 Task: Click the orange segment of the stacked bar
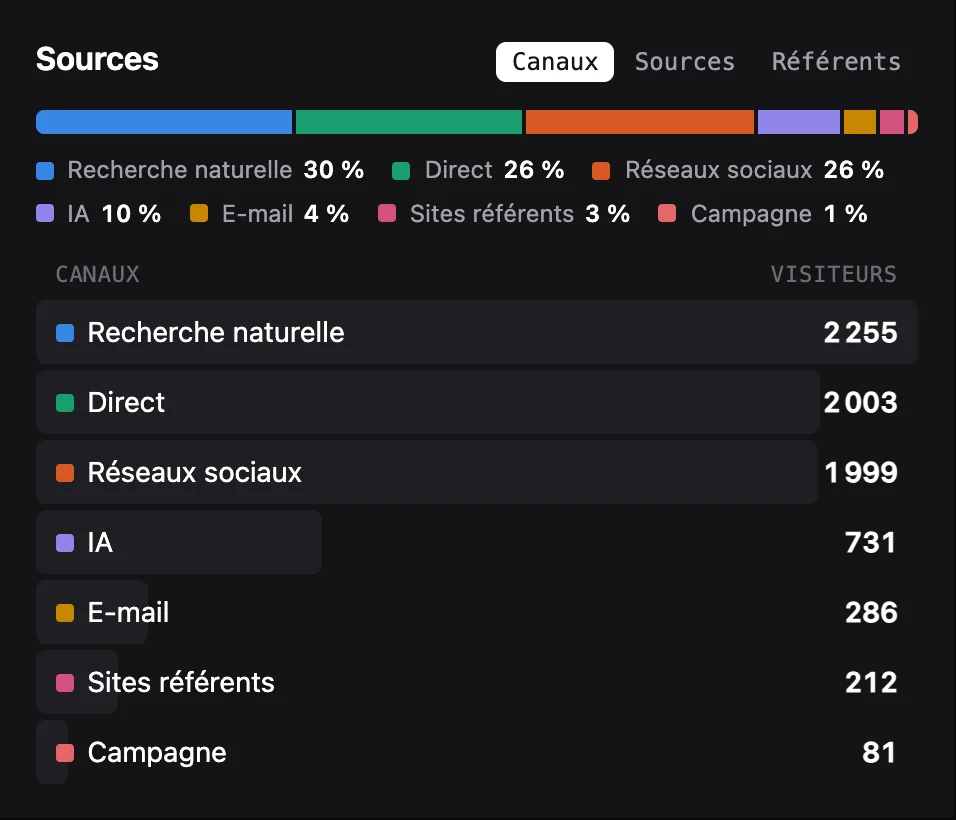point(640,122)
